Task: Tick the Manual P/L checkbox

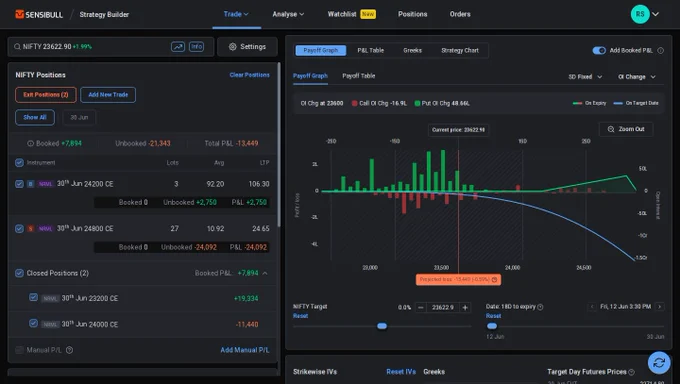Action: pyautogui.click(x=19, y=350)
